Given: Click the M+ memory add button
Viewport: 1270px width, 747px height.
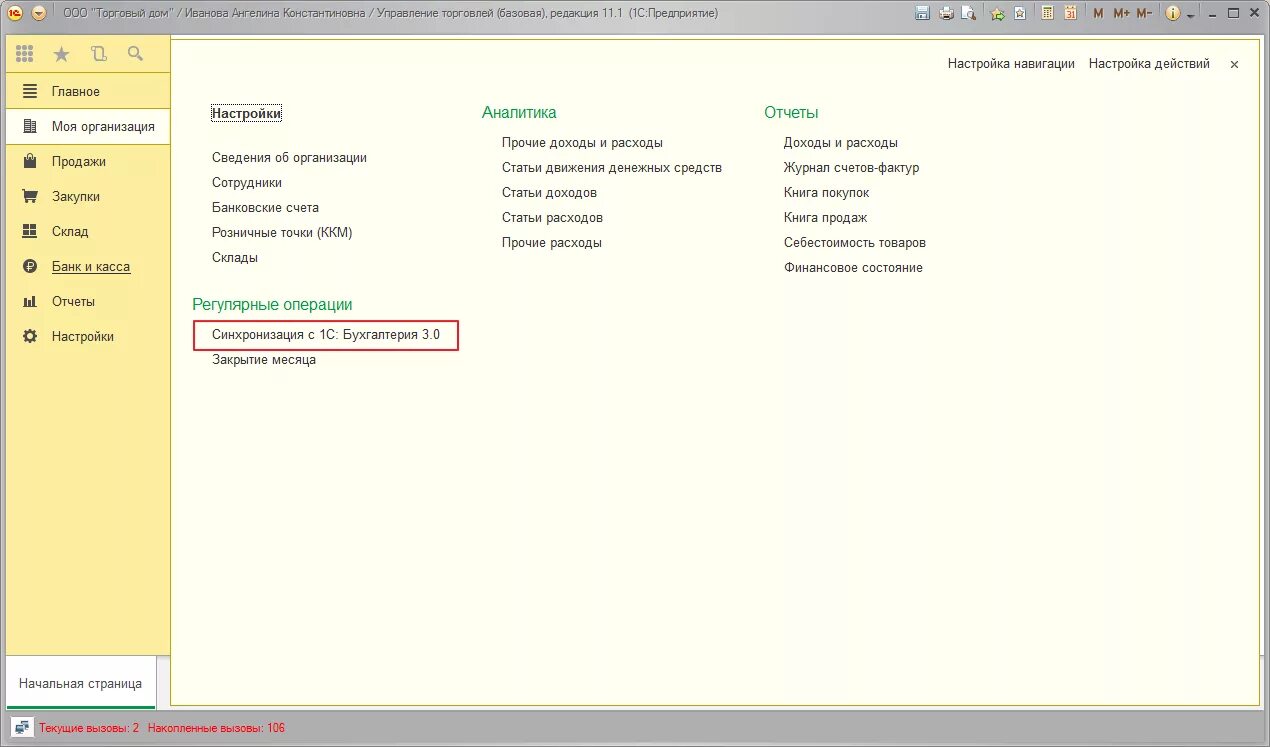Looking at the screenshot, I should [1121, 13].
